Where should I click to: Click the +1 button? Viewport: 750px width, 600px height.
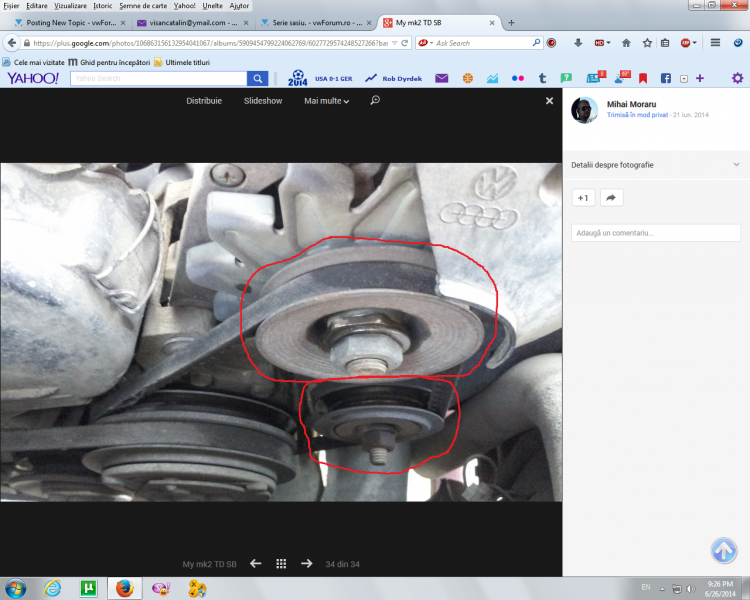pyautogui.click(x=583, y=198)
